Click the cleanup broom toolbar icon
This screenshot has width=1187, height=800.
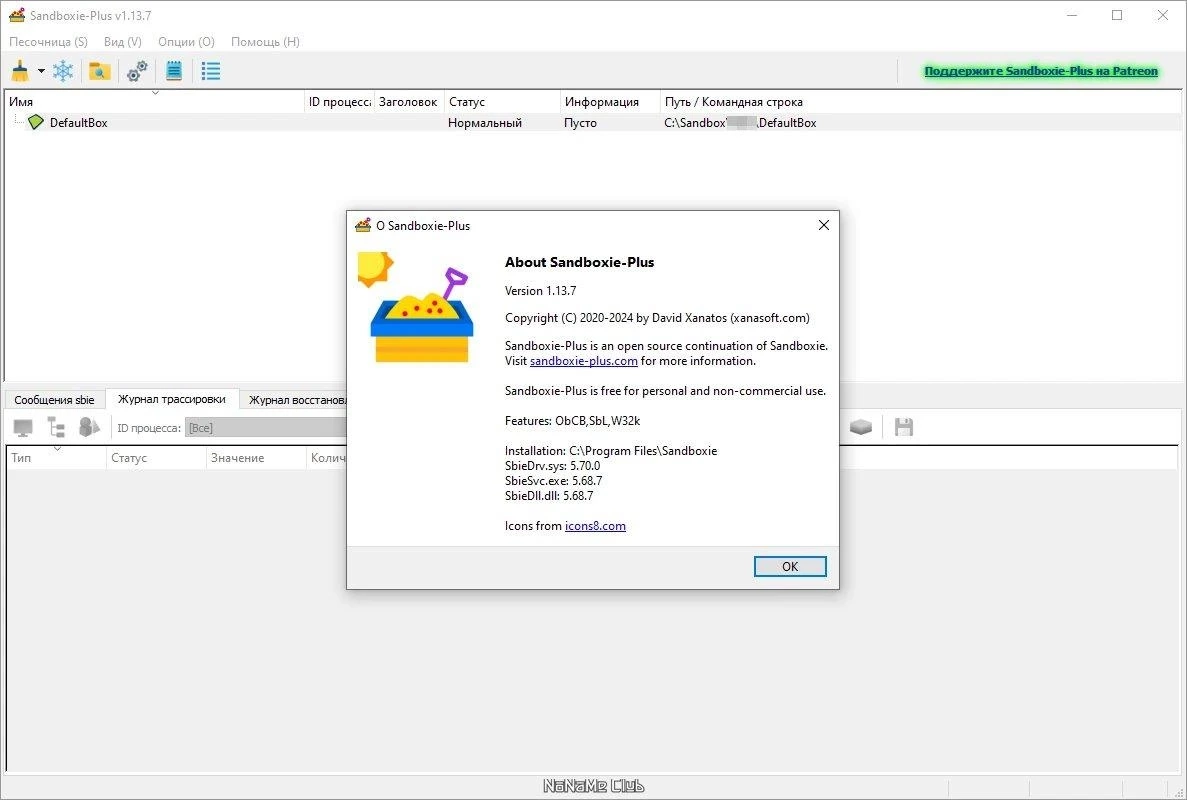pyautogui.click(x=20, y=71)
